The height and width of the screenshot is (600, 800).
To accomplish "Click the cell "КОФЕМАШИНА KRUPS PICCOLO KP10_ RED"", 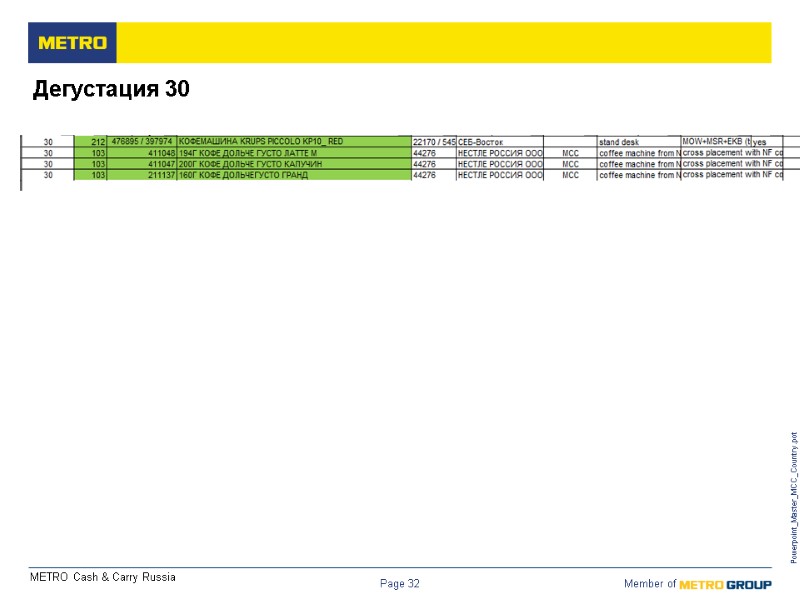I will point(294,141).
